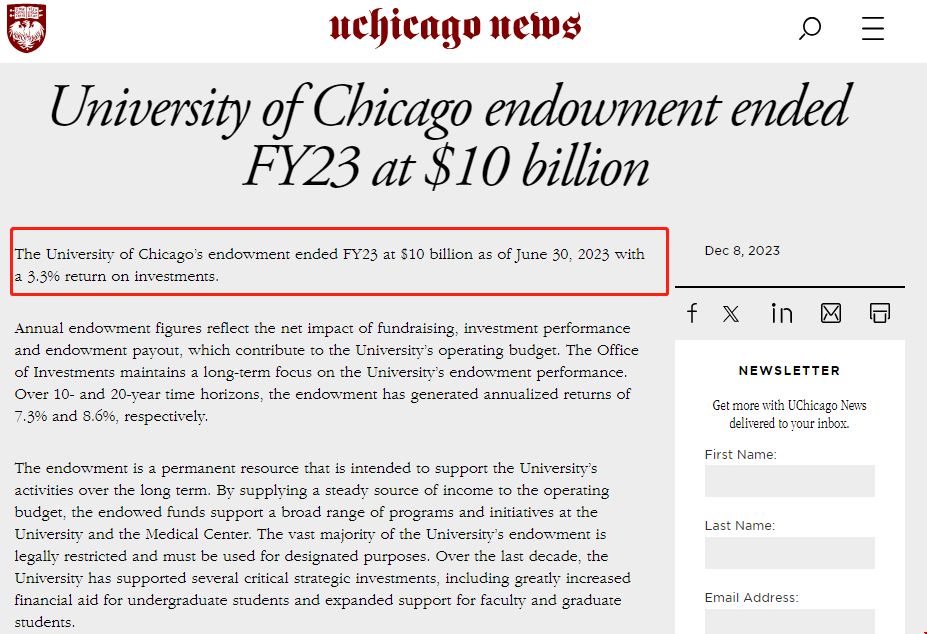Focus the Last Name input field
This screenshot has width=927, height=634.
(789, 553)
